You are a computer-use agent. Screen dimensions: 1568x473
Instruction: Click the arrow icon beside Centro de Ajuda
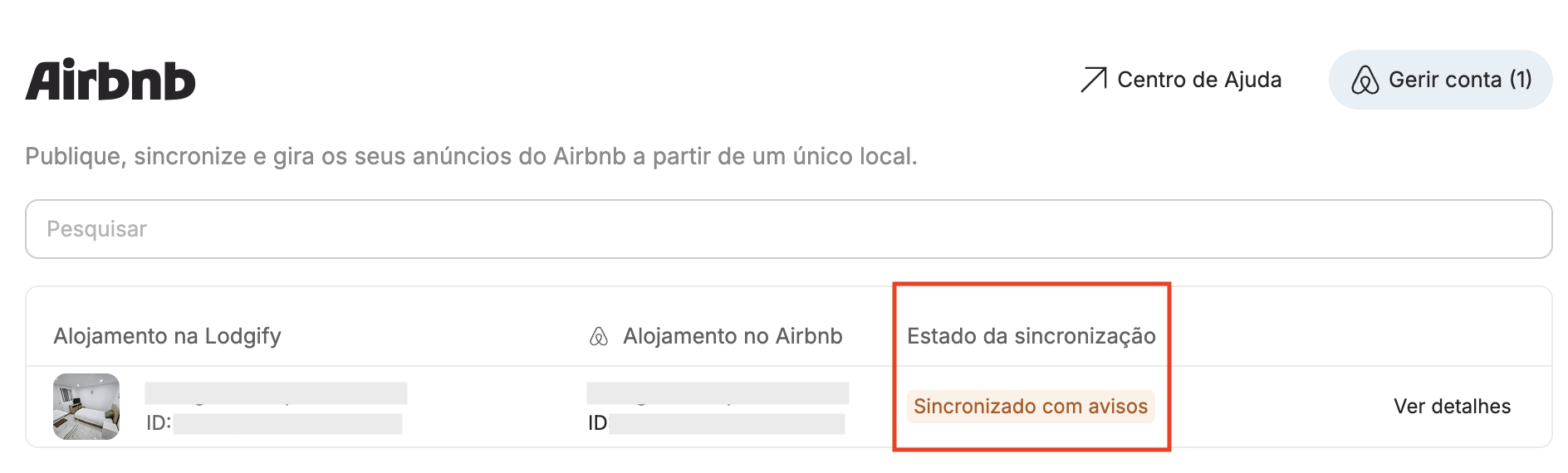(1094, 80)
